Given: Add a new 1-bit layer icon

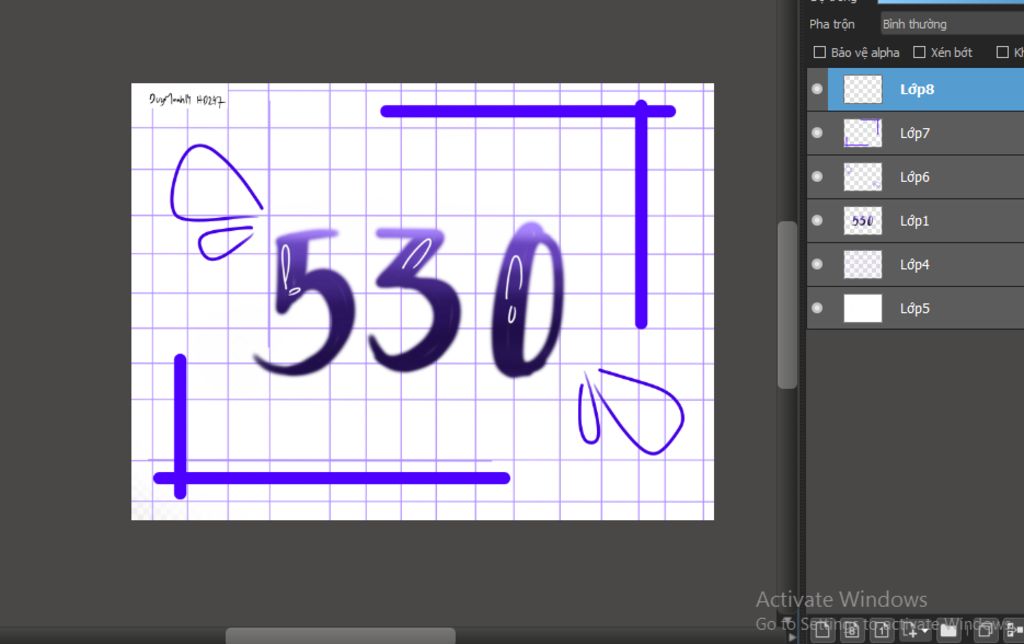Looking at the screenshot, I should (882, 630).
